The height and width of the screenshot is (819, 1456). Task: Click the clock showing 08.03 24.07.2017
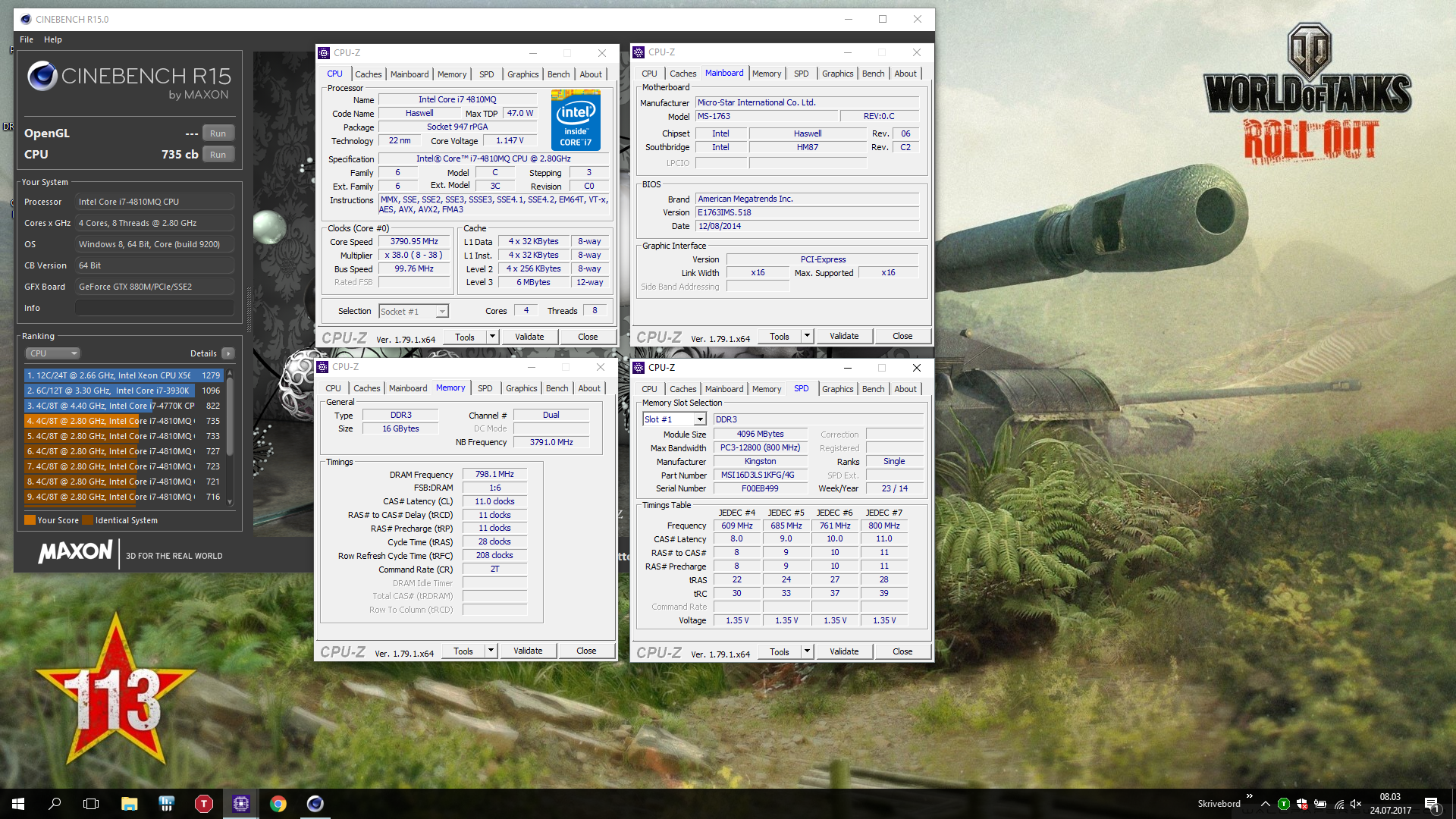[x=1390, y=804]
